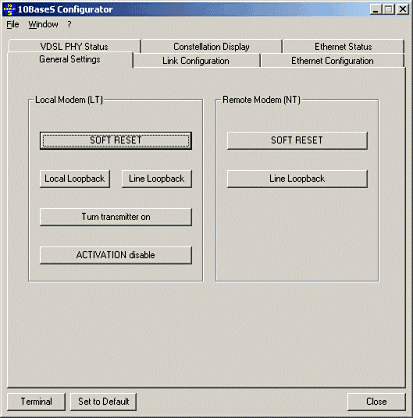Switch to the Ethernet Status tab
Screen dimensions: 413x418
343,46
